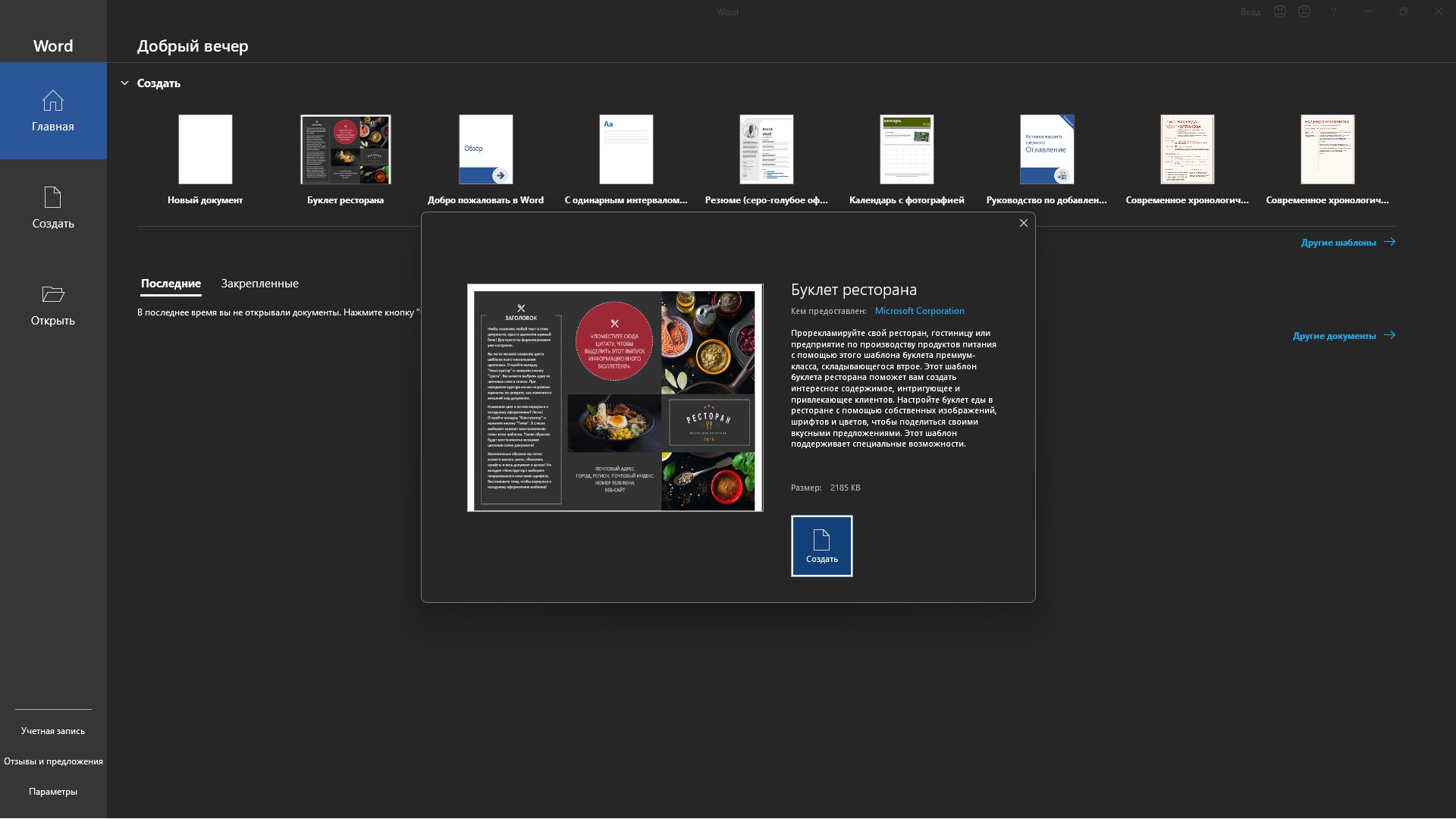Screen dimensions: 1456x819
Task: Open help with the question mark icon
Action: (1333, 12)
